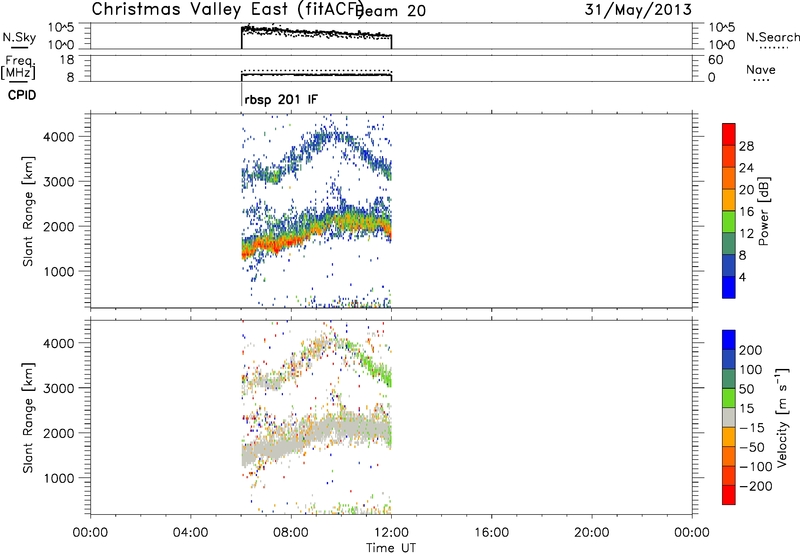
Task: Click the '−200' value on Velocity colorbar
Action: click(756, 486)
